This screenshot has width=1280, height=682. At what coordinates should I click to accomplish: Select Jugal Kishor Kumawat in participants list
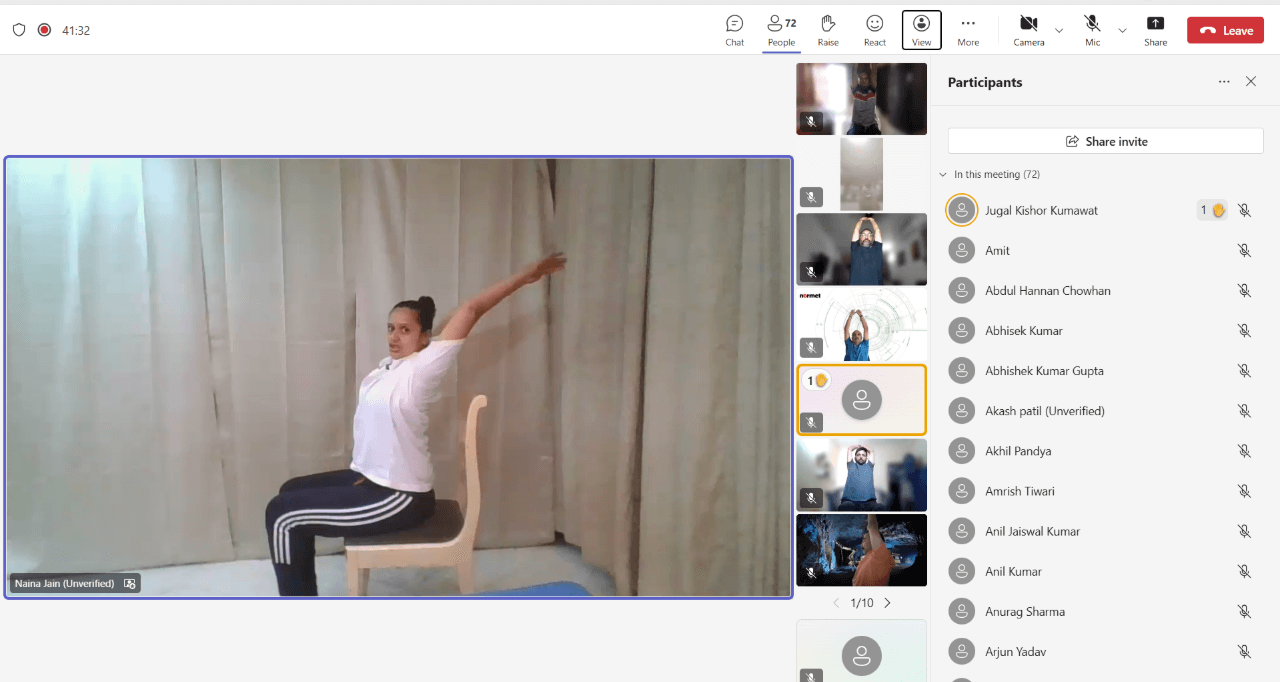1040,211
